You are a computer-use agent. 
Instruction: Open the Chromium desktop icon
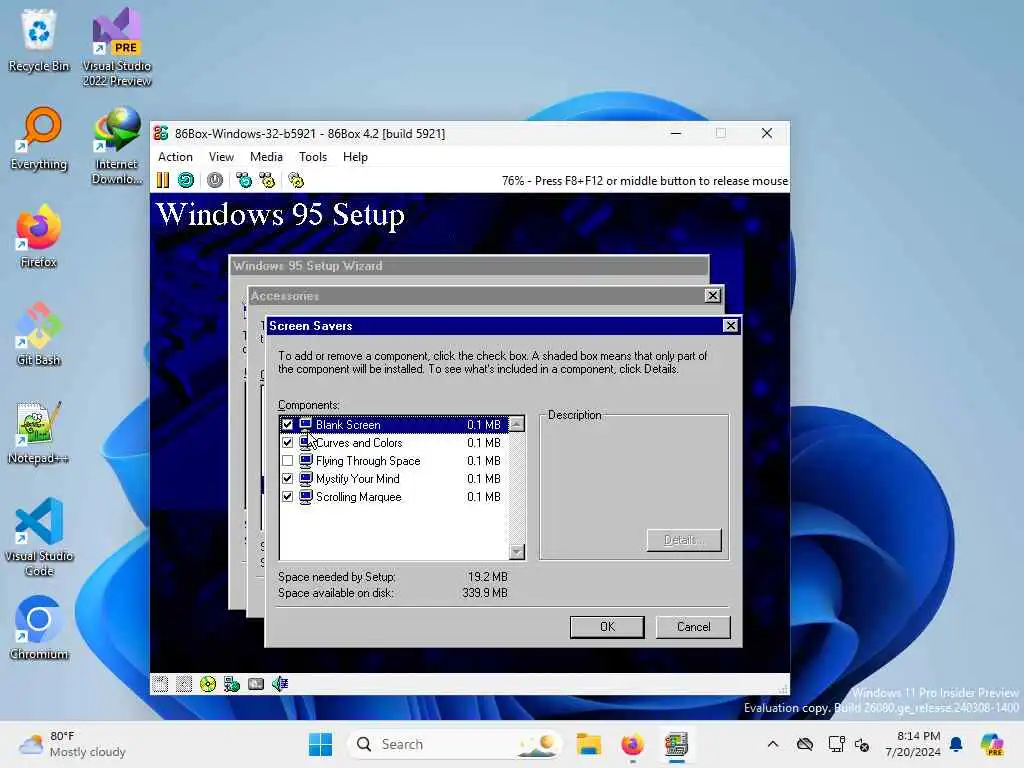[39, 628]
